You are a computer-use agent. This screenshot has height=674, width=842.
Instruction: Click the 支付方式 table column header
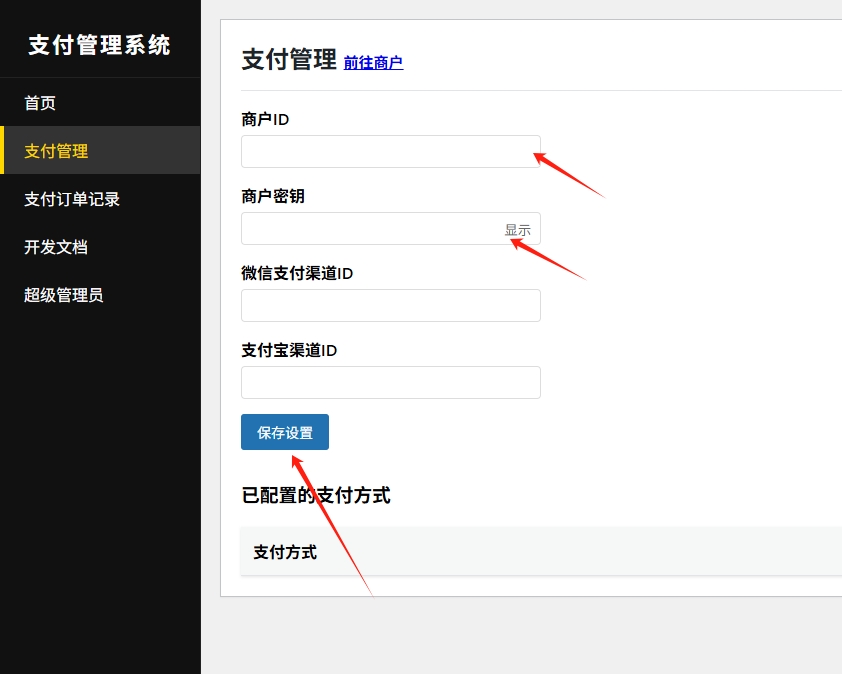pyautogui.click(x=285, y=552)
